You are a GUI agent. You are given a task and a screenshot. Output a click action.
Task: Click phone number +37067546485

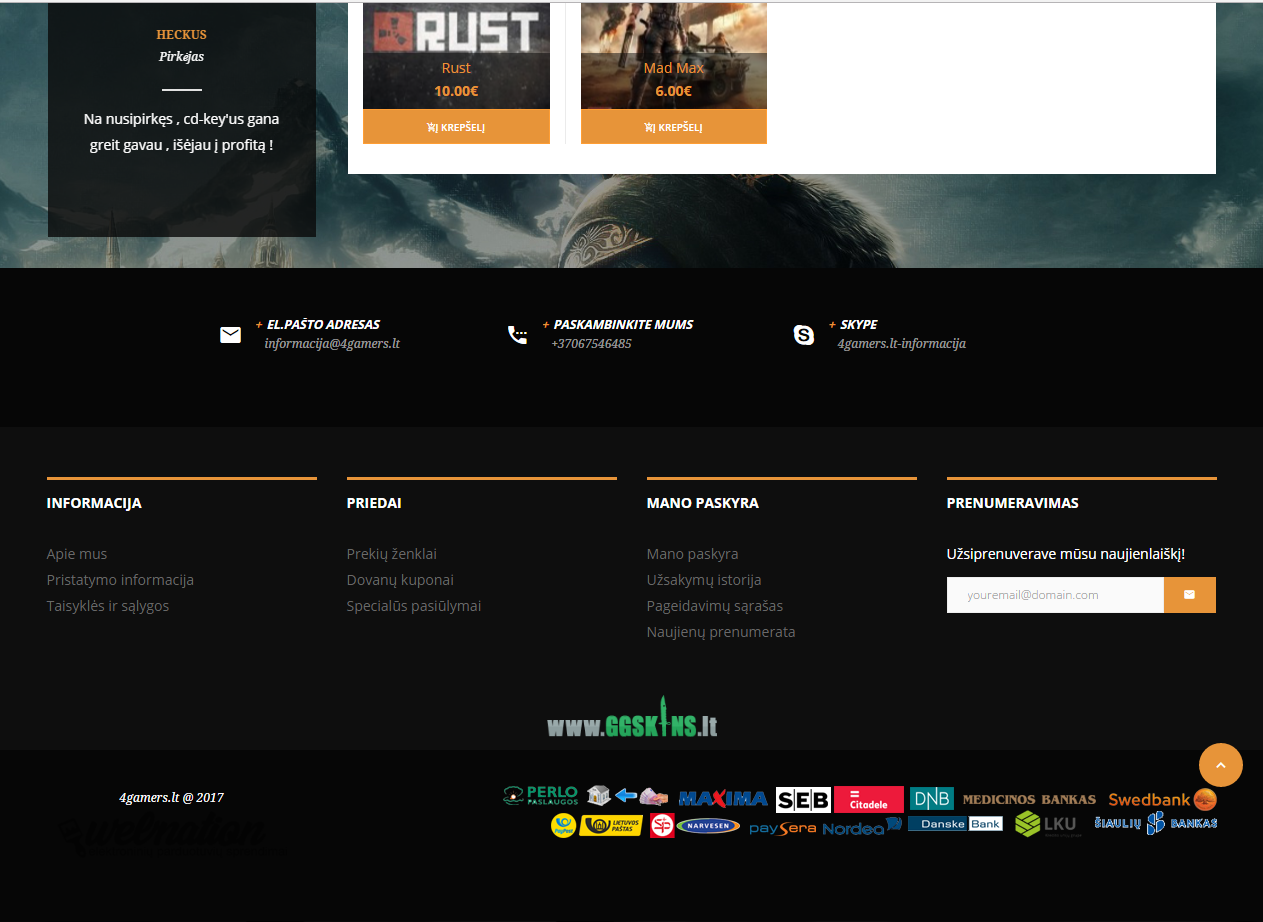pos(591,344)
